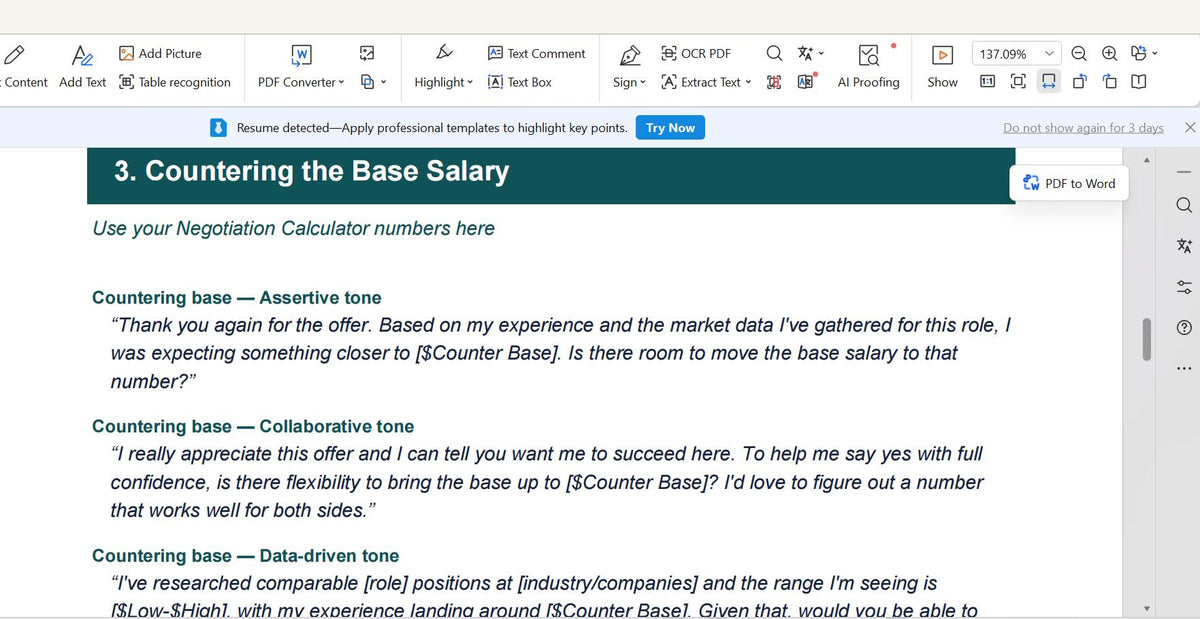Click the PDF to Word floating button

point(1069,184)
